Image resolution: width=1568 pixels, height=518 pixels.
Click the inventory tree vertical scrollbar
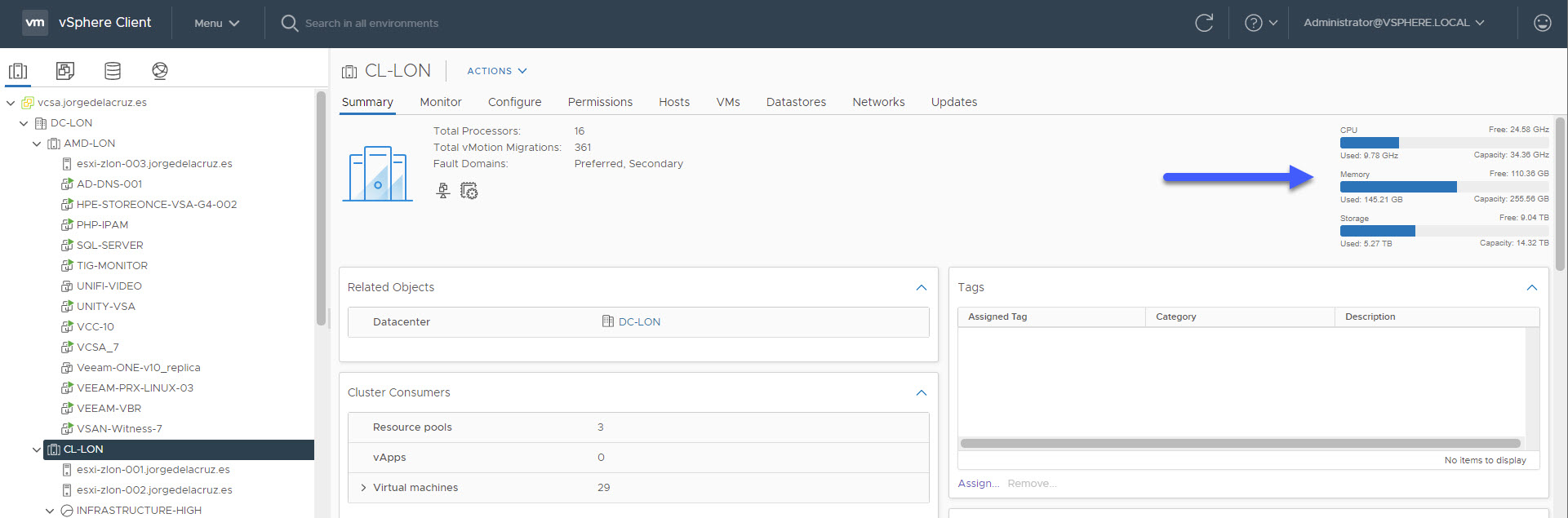(x=321, y=208)
